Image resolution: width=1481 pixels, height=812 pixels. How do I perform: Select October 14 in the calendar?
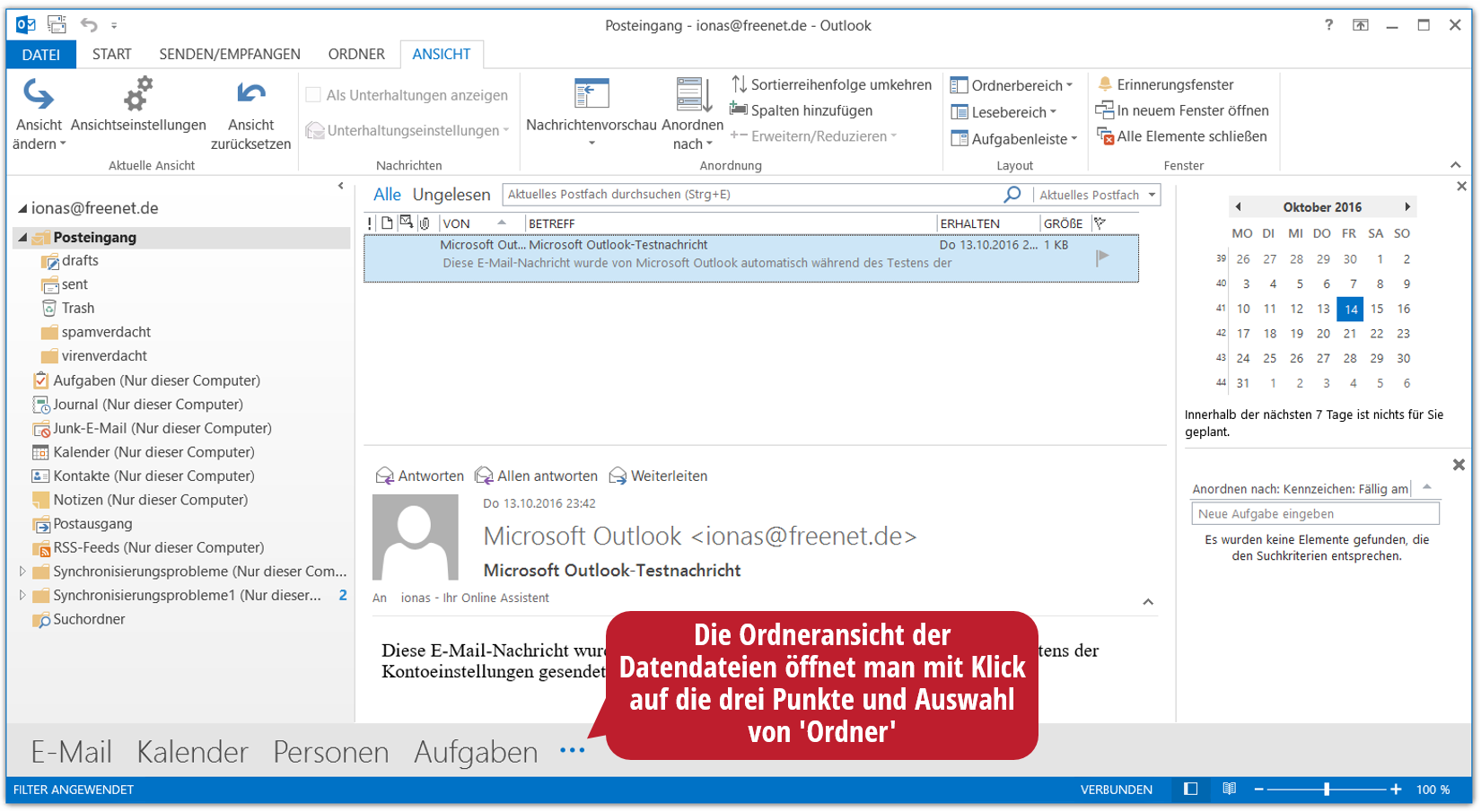(x=1350, y=309)
